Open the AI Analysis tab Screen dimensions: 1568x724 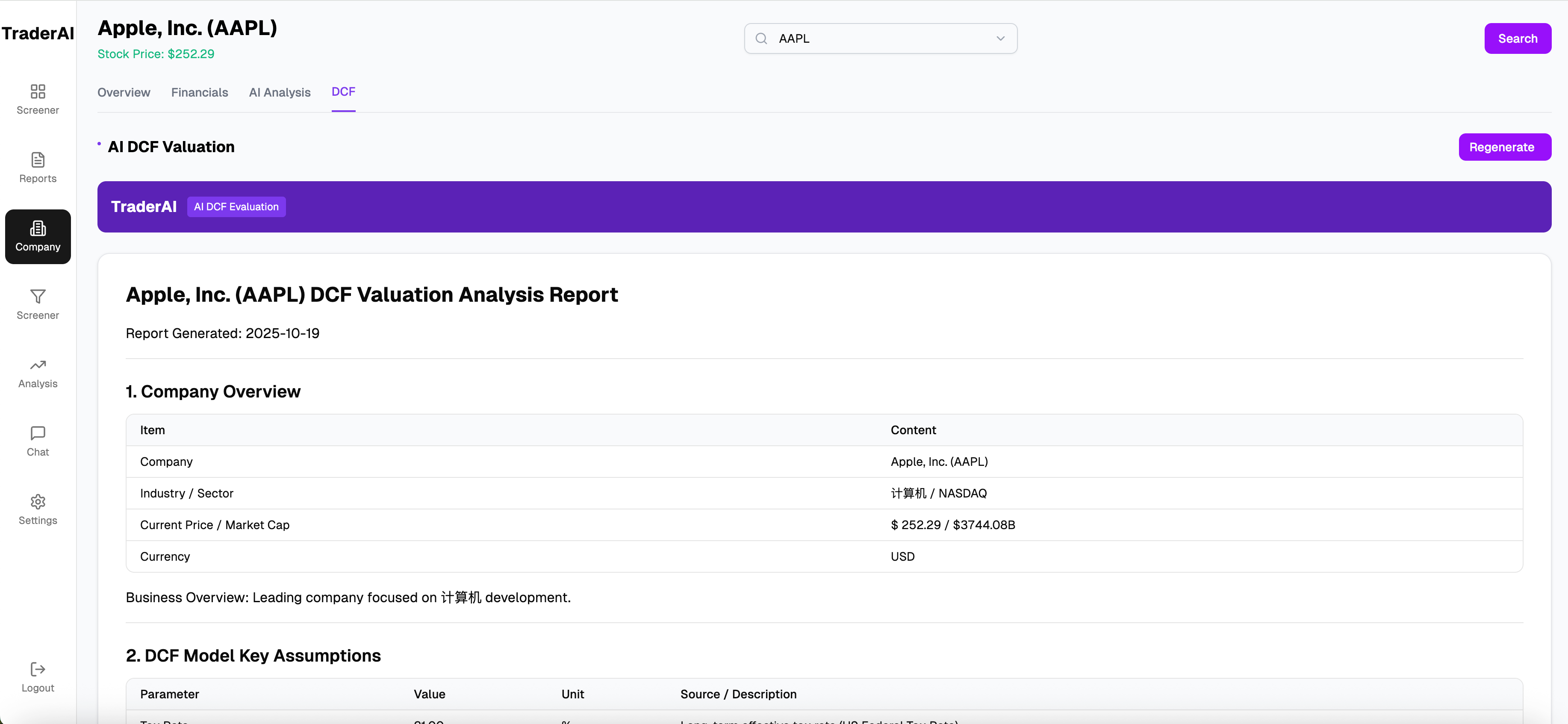click(280, 92)
